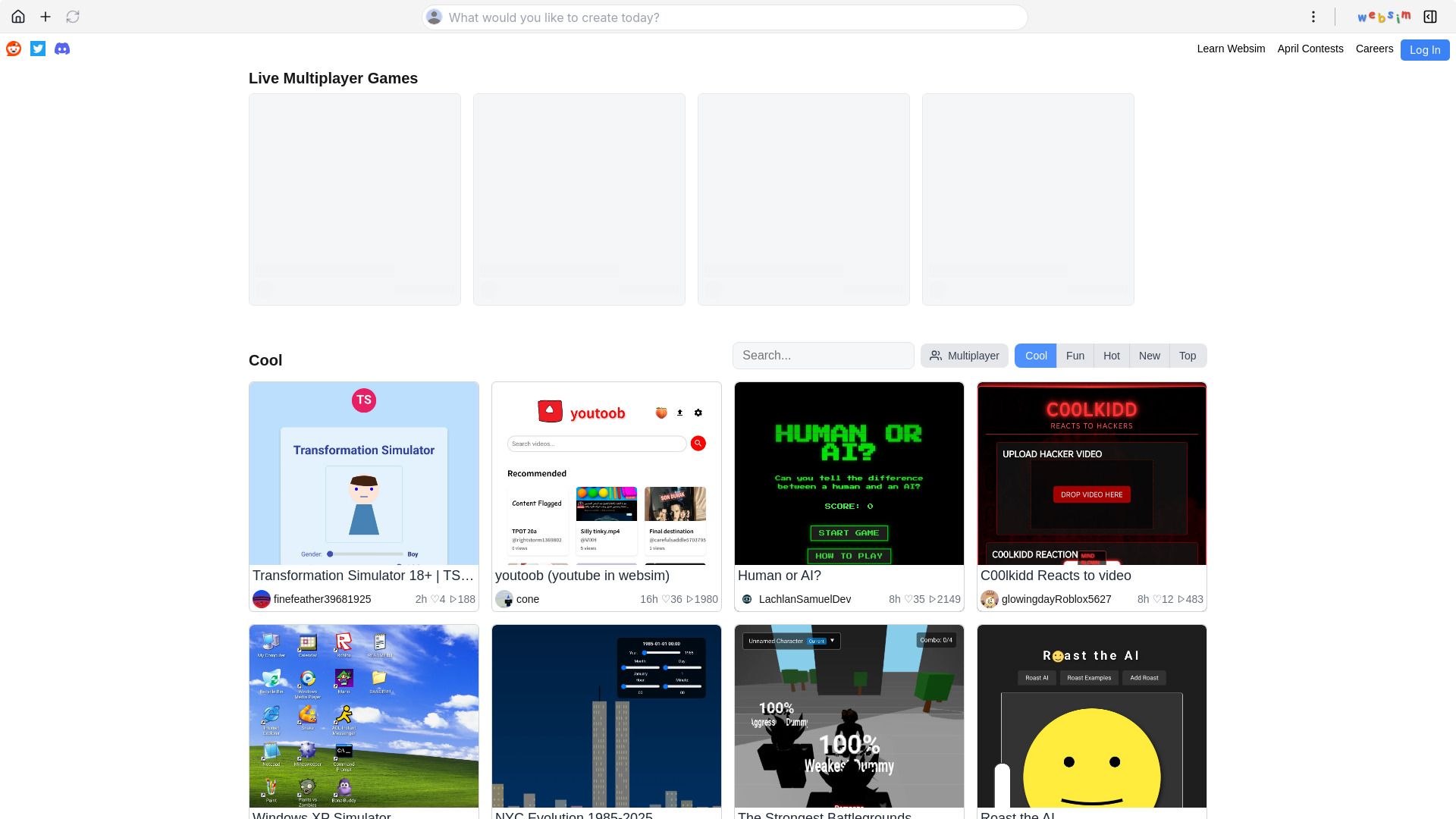The height and width of the screenshot is (819, 1456).
Task: Switch to the New feed tab
Action: click(1149, 355)
